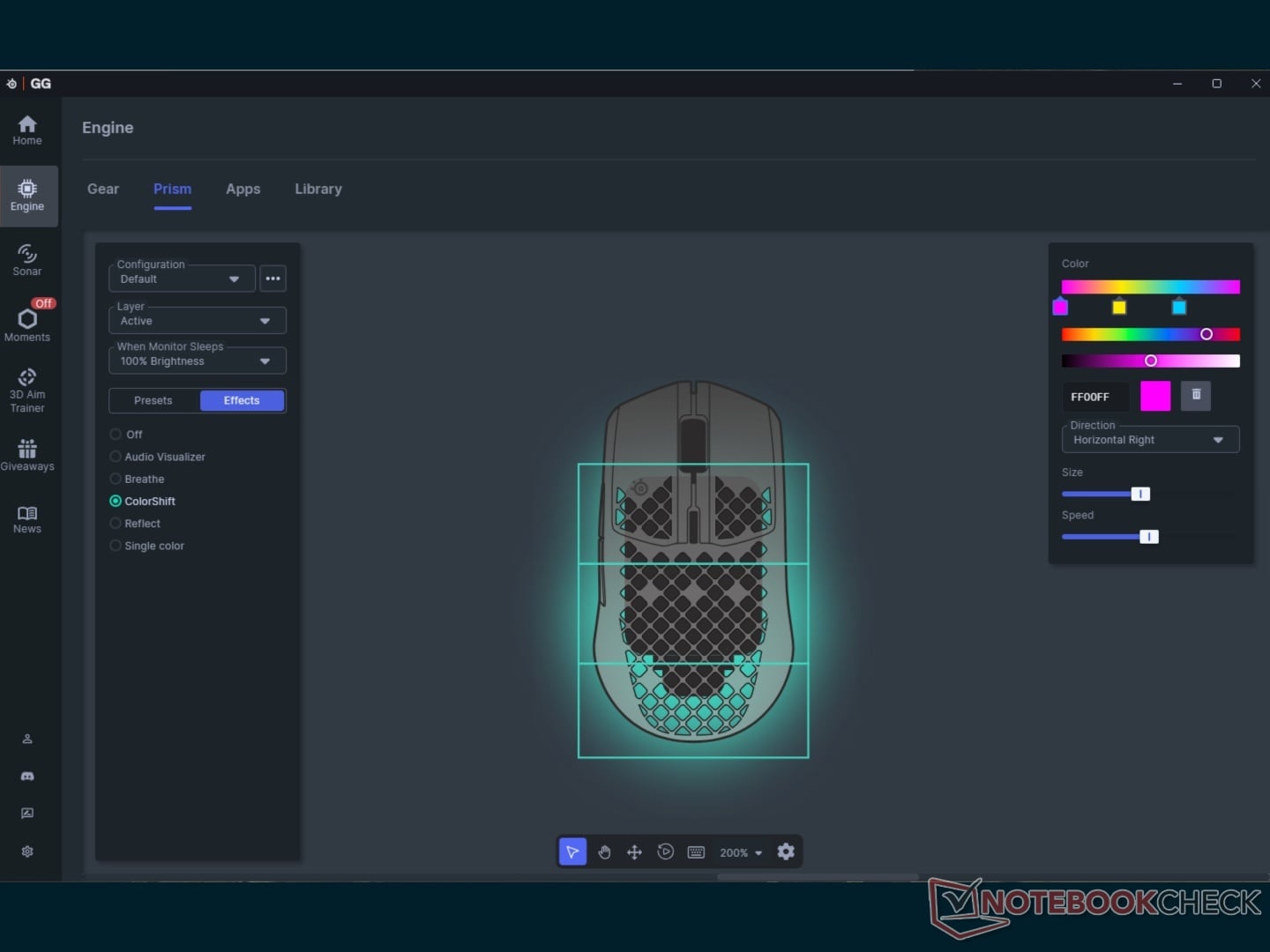Open canvas settings gear in bottom toolbar
Image resolution: width=1270 pixels, height=952 pixels.
tap(786, 852)
